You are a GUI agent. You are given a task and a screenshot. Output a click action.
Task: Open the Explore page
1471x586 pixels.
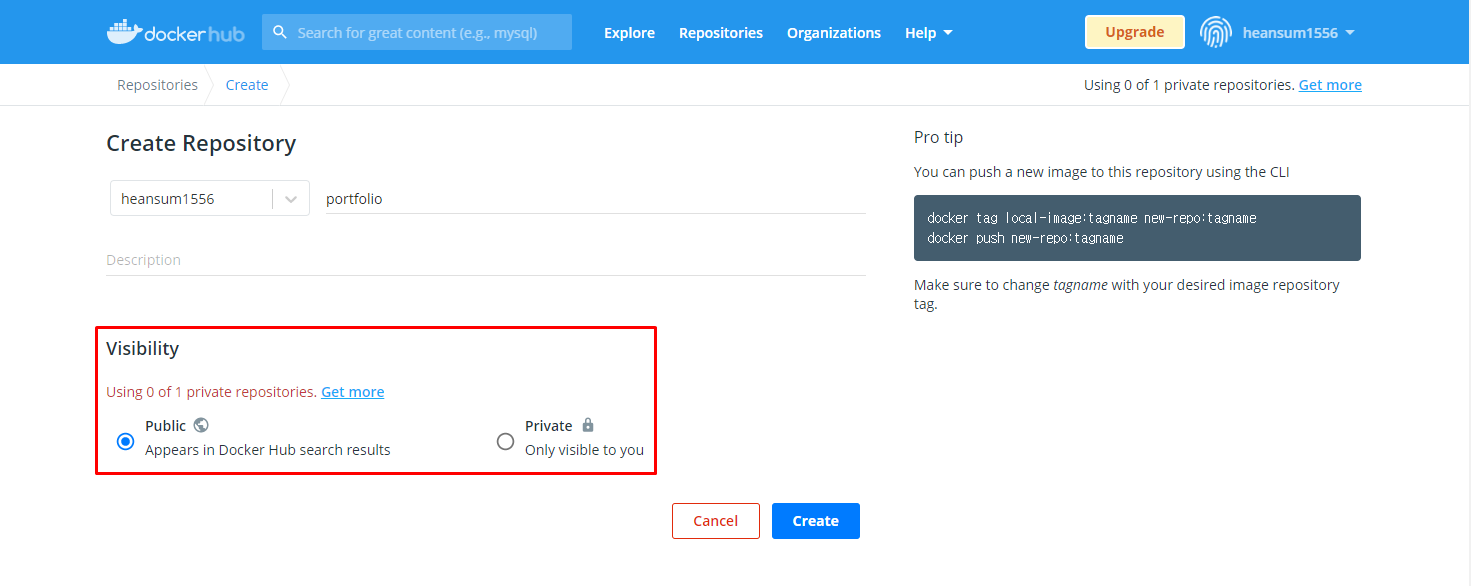coord(629,33)
